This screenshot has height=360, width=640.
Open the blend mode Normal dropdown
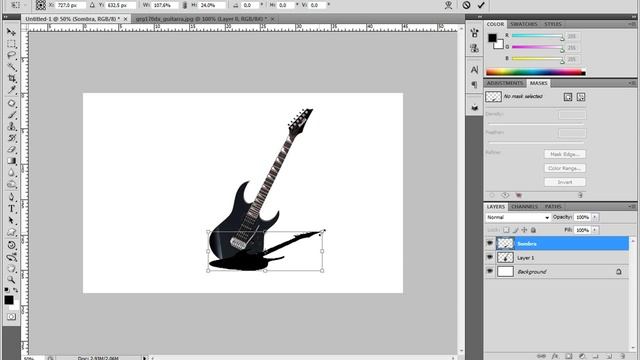coord(518,218)
